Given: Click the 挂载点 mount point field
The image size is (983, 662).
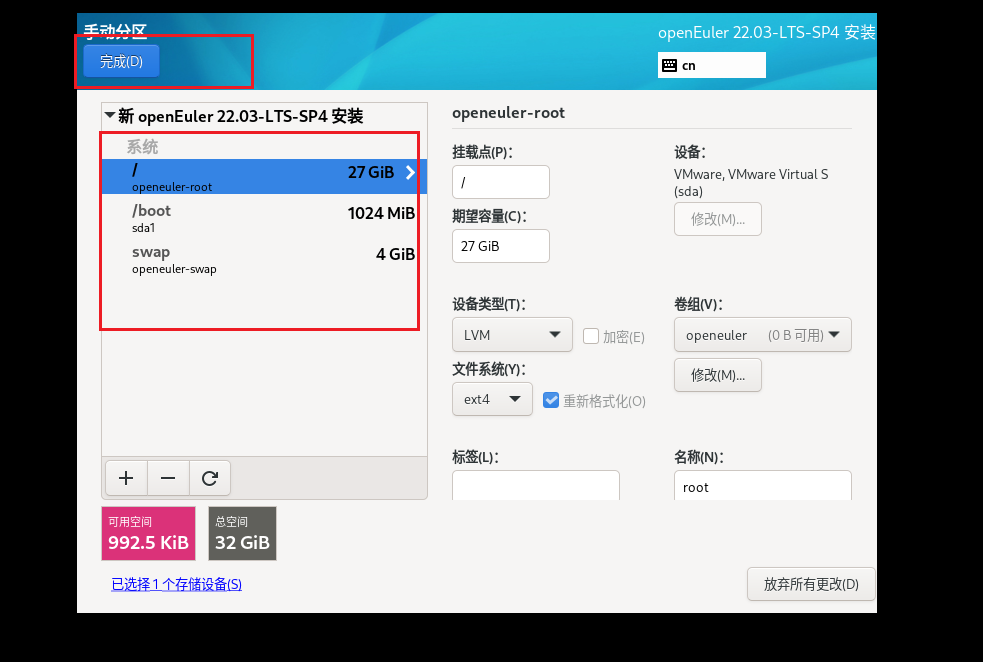Looking at the screenshot, I should click(x=501, y=182).
